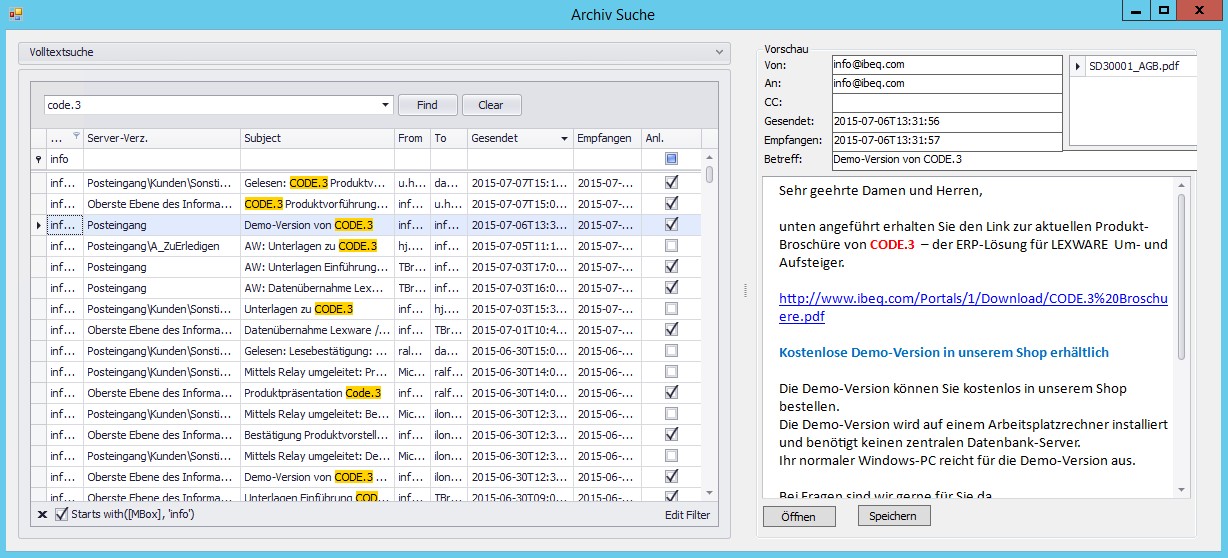This screenshot has width=1228, height=558.
Task: Click the Subject filter row cell
Action: coord(317,159)
